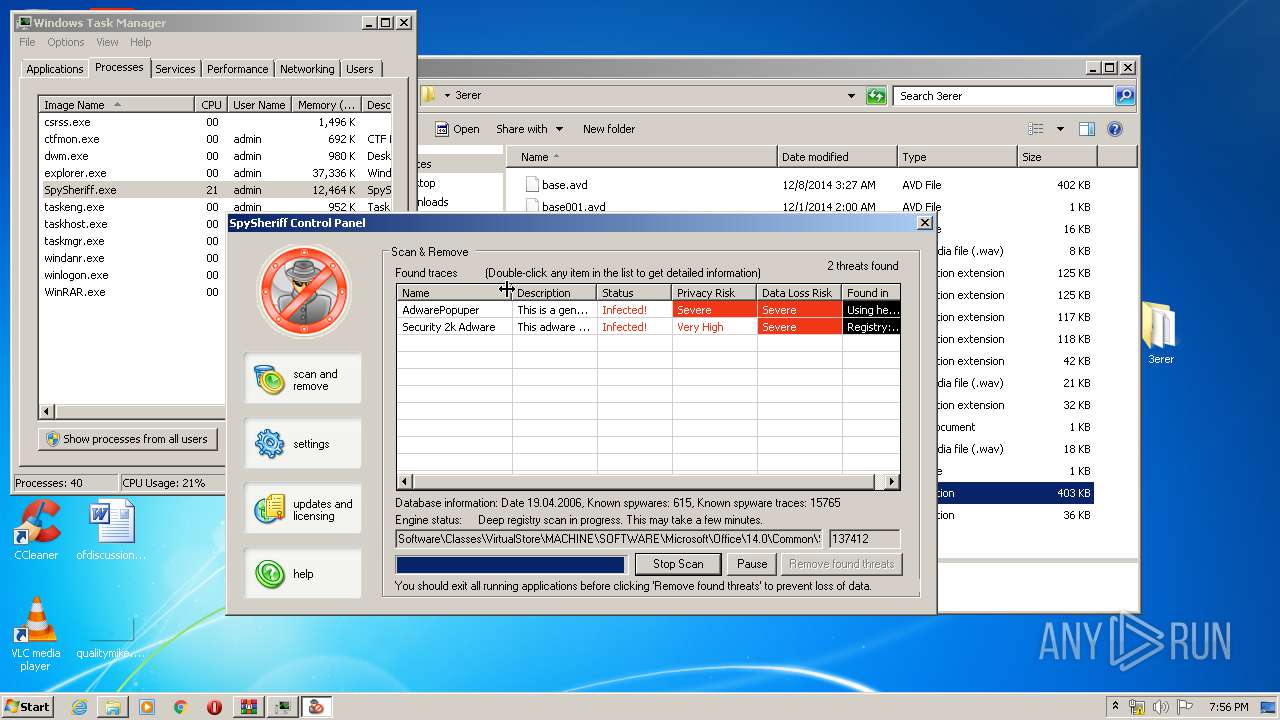This screenshot has height=720, width=1280.
Task: Switch to the Performance tab
Action: pos(237,69)
